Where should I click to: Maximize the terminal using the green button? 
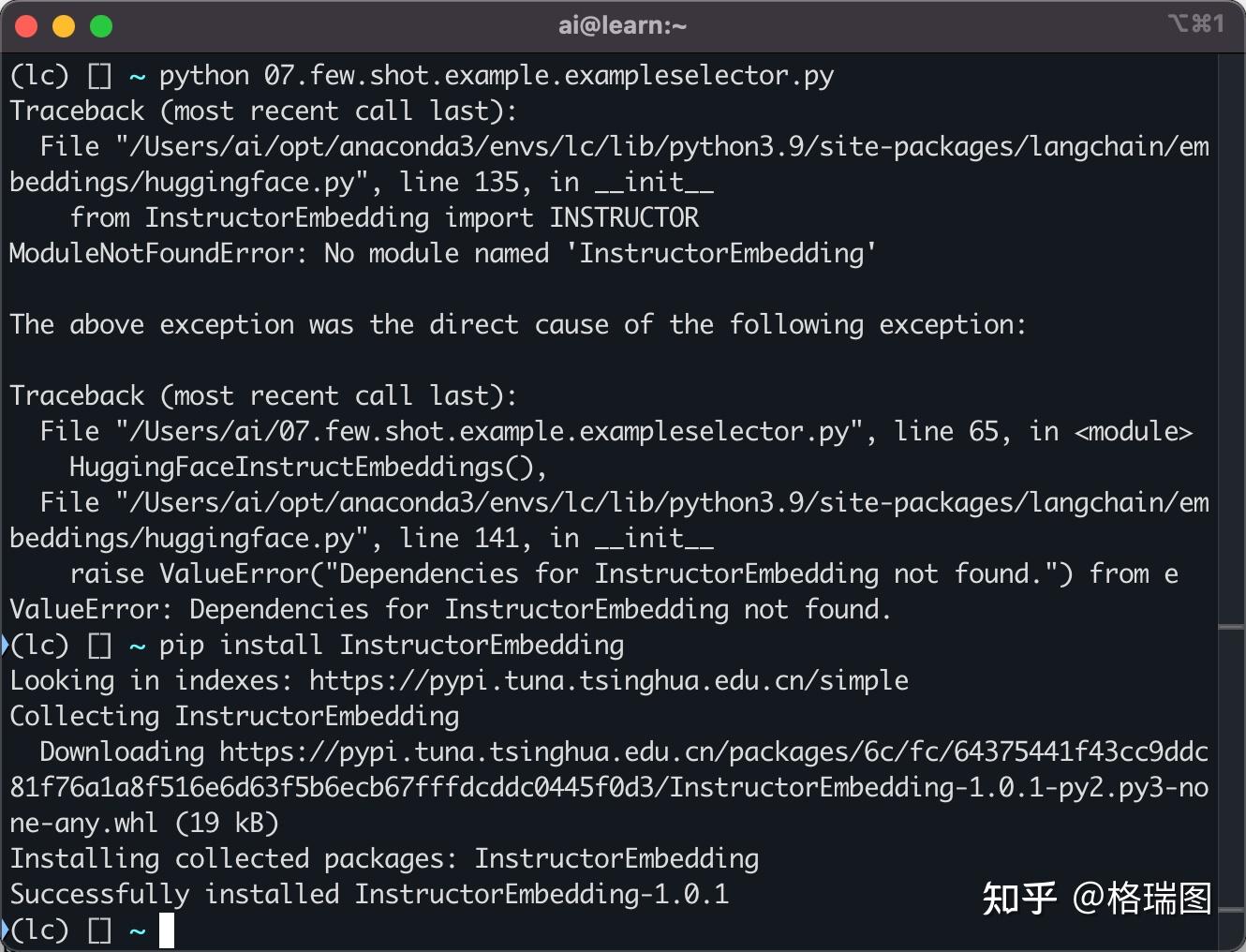[x=101, y=26]
